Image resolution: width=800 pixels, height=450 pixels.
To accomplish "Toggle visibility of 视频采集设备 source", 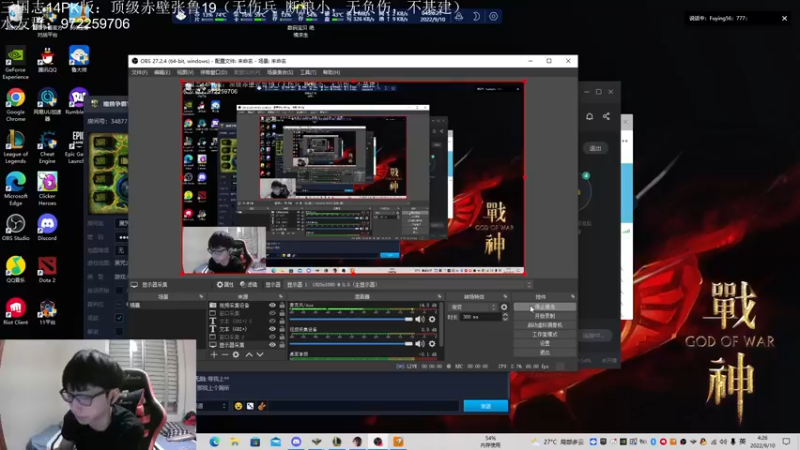I will click(272, 306).
